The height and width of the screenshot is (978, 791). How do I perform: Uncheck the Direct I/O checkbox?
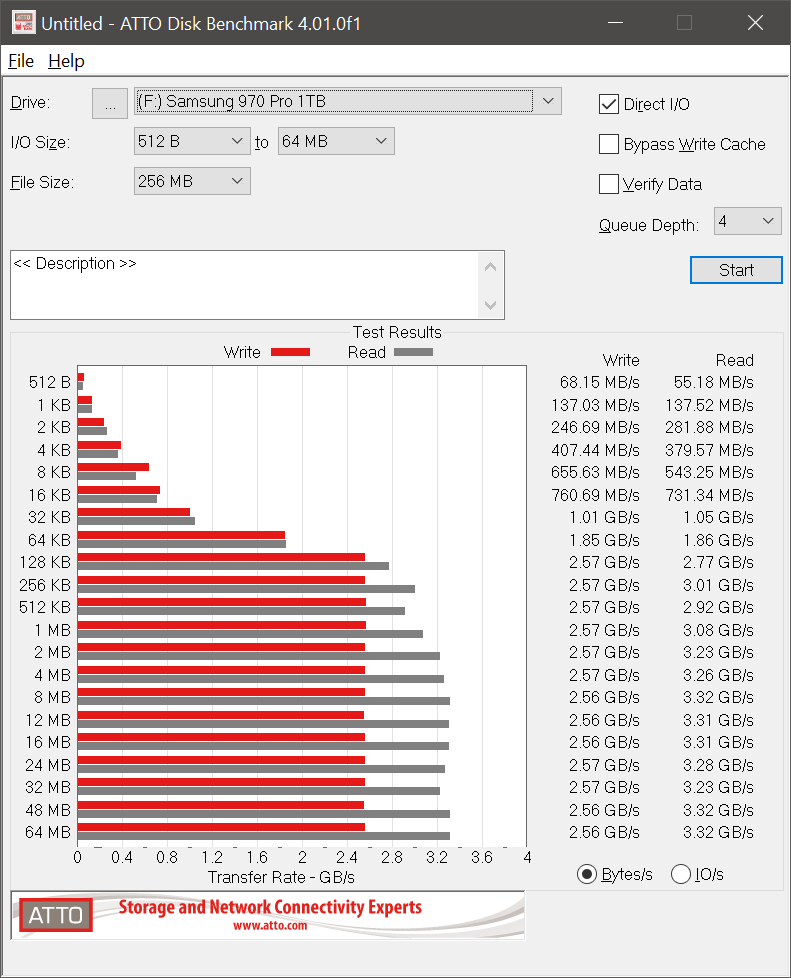coord(609,104)
